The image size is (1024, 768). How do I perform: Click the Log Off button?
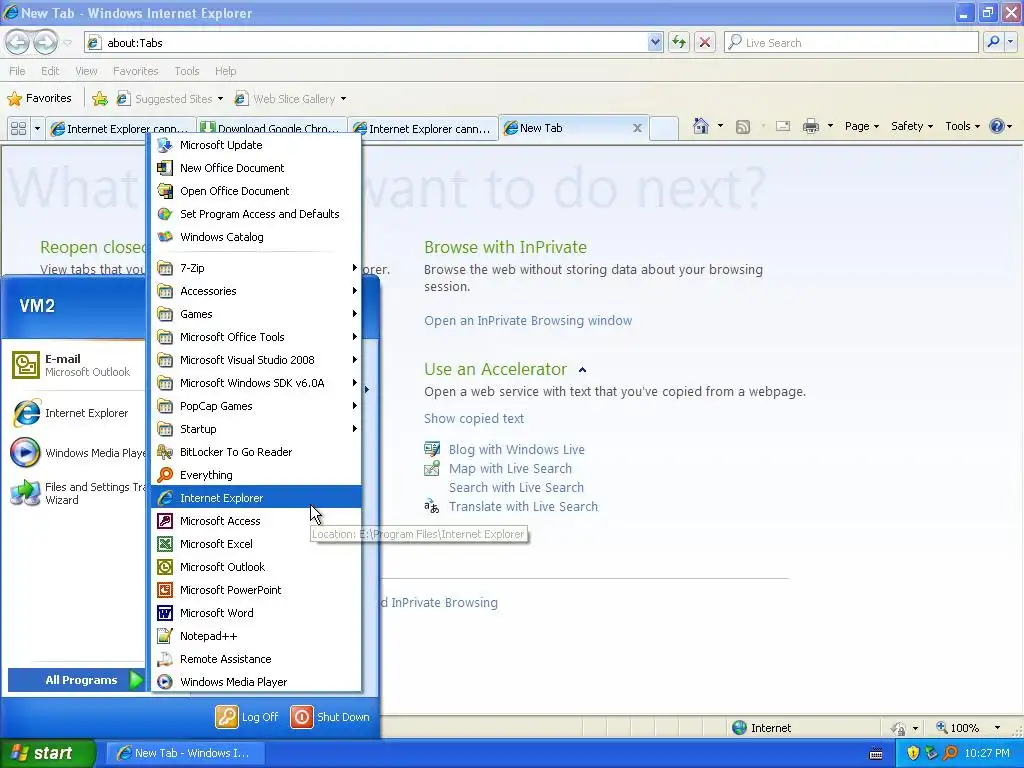(x=248, y=716)
